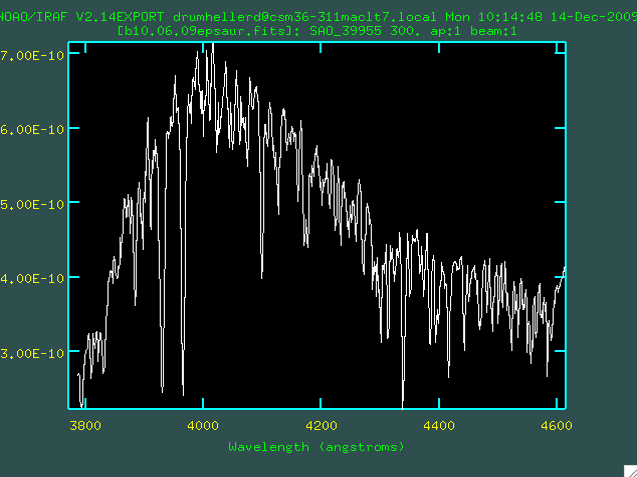
Task: Click the 3.00E-10 y-axis tick label
Action: click(x=33, y=352)
